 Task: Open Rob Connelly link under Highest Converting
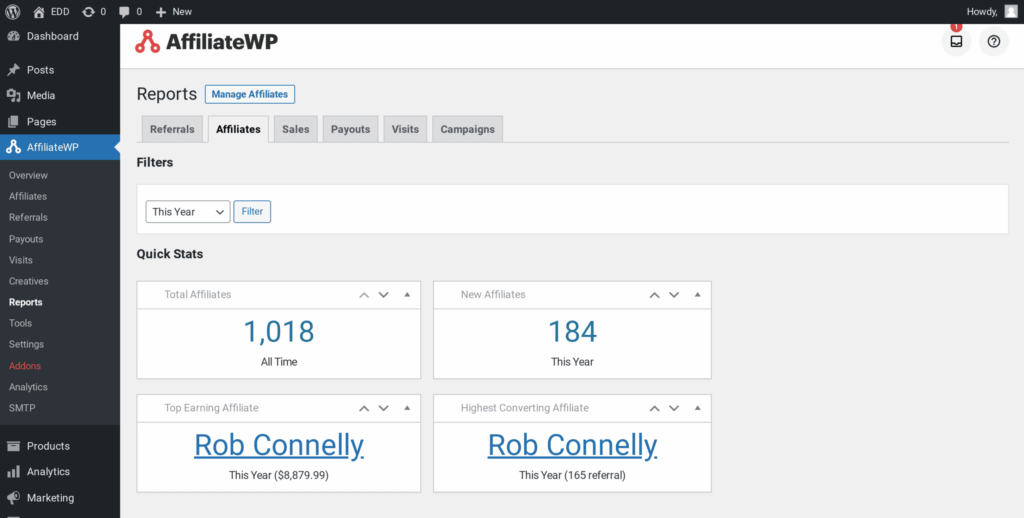click(x=572, y=445)
